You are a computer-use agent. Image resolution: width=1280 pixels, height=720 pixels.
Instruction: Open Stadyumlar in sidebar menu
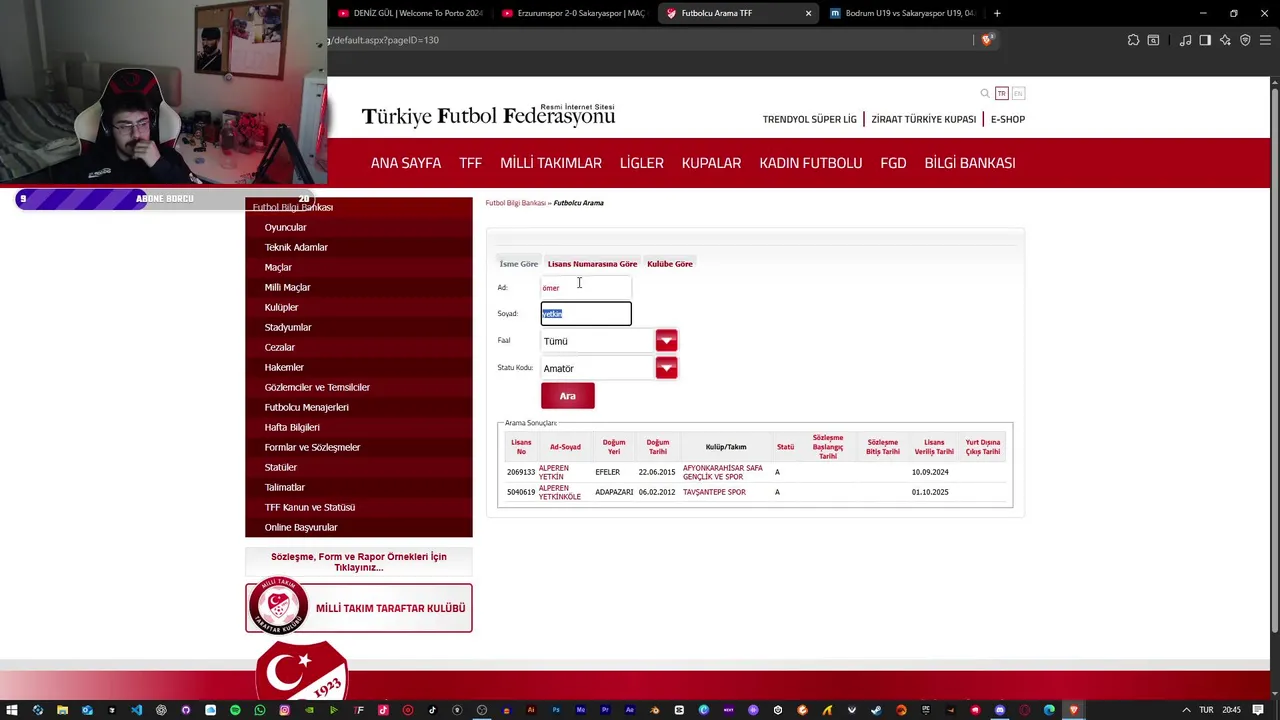pos(288,327)
